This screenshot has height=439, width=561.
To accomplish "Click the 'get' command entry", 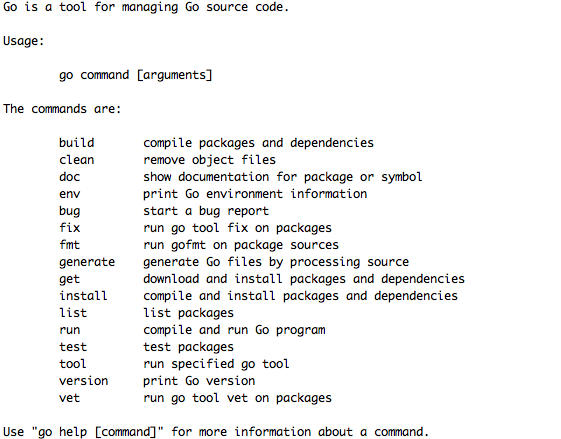I will (x=69, y=279).
